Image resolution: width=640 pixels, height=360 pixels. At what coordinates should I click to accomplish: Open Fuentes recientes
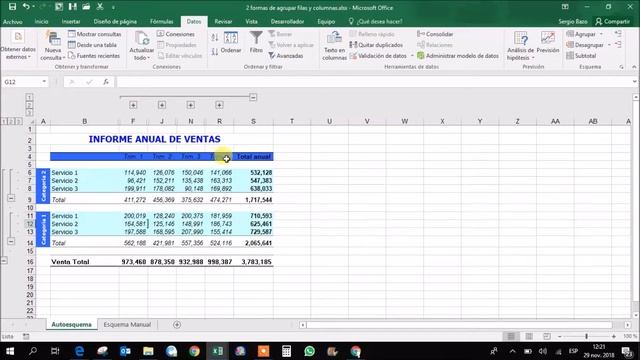coord(94,56)
